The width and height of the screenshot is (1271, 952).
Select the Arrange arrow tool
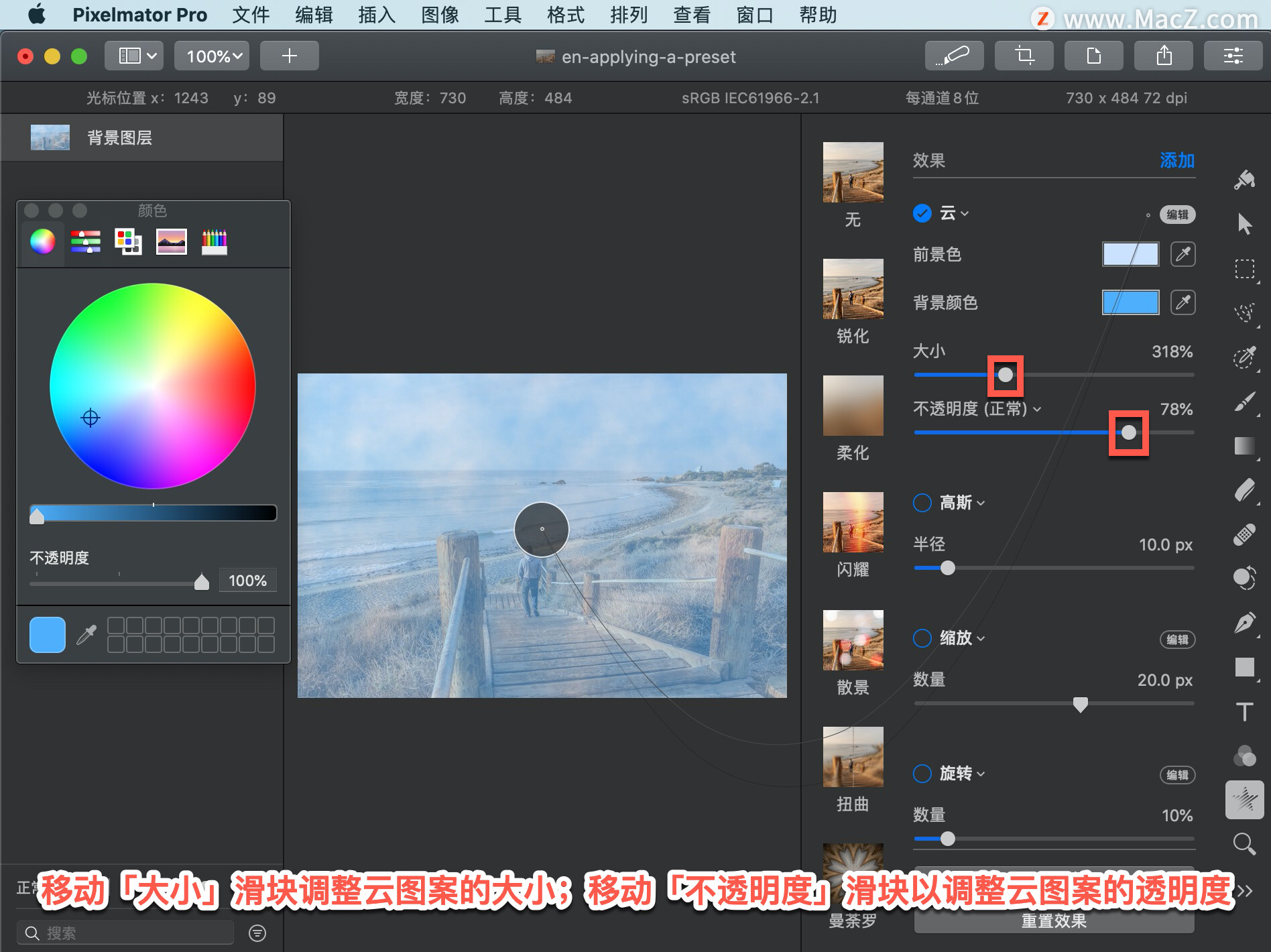click(x=1245, y=224)
